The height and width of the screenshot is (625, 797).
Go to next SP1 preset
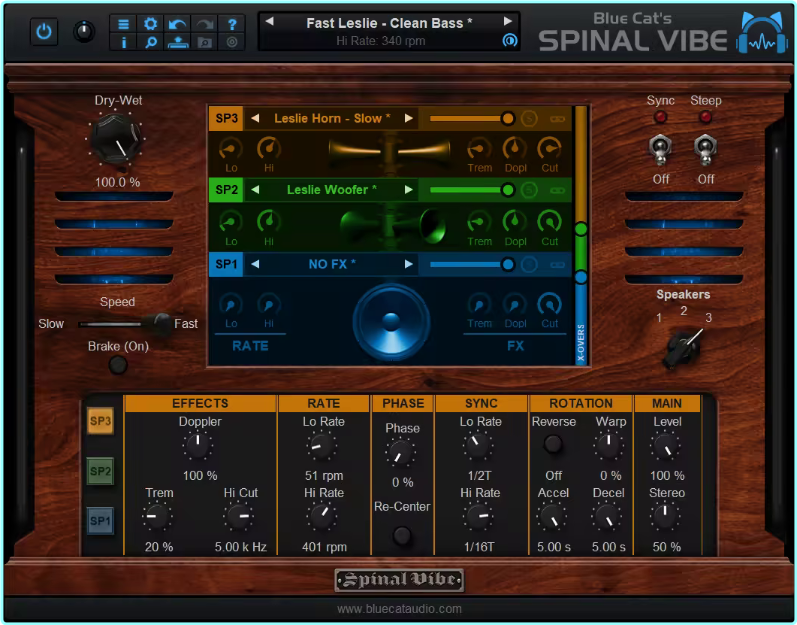pyautogui.click(x=409, y=264)
